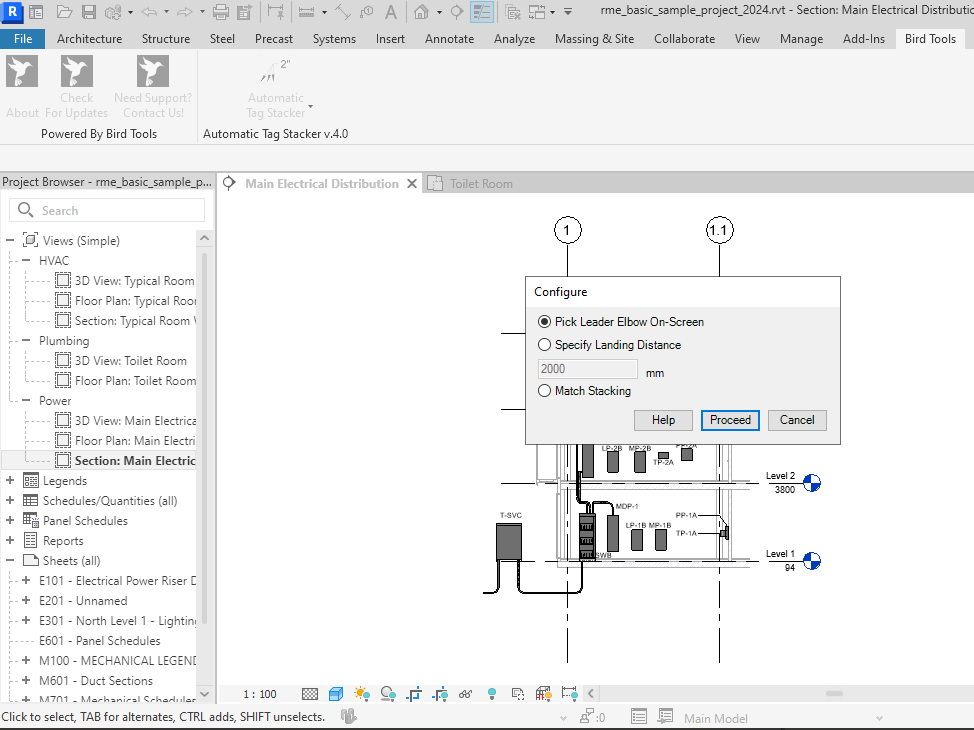Toggle Sun Path icon in view bar

tap(361, 693)
